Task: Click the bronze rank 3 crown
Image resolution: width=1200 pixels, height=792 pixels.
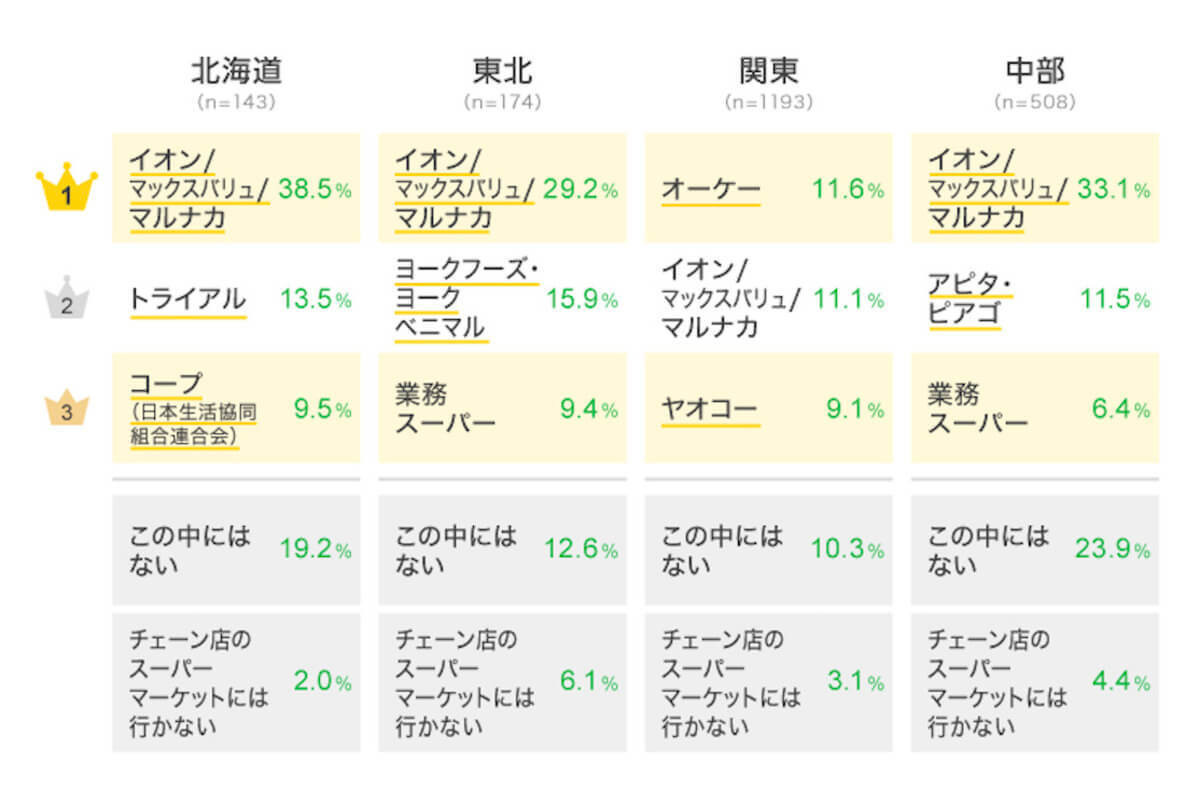Action: click(x=67, y=408)
